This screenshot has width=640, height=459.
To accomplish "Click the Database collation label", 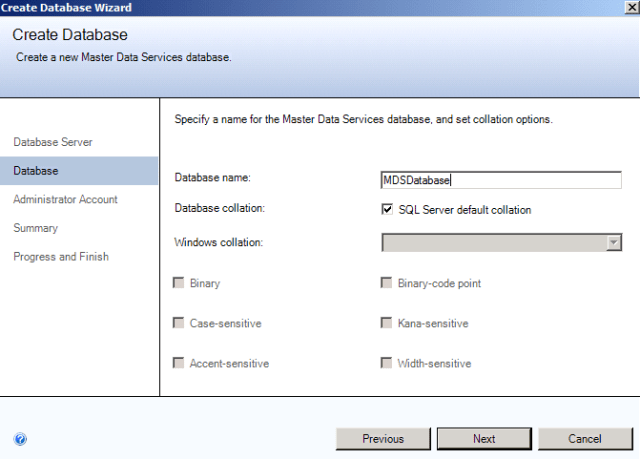I will pos(220,208).
